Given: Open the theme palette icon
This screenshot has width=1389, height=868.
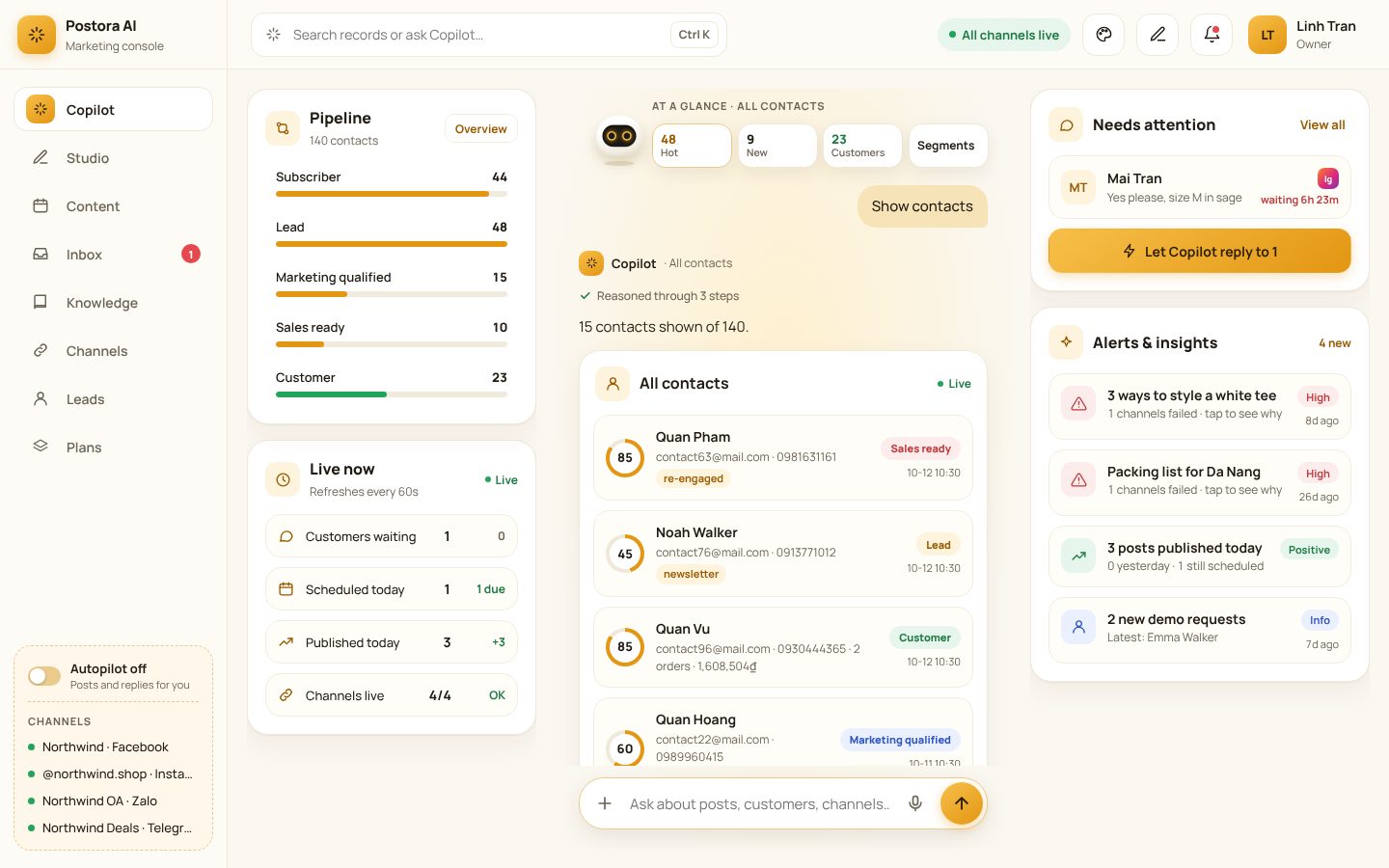Looking at the screenshot, I should [x=1103, y=35].
